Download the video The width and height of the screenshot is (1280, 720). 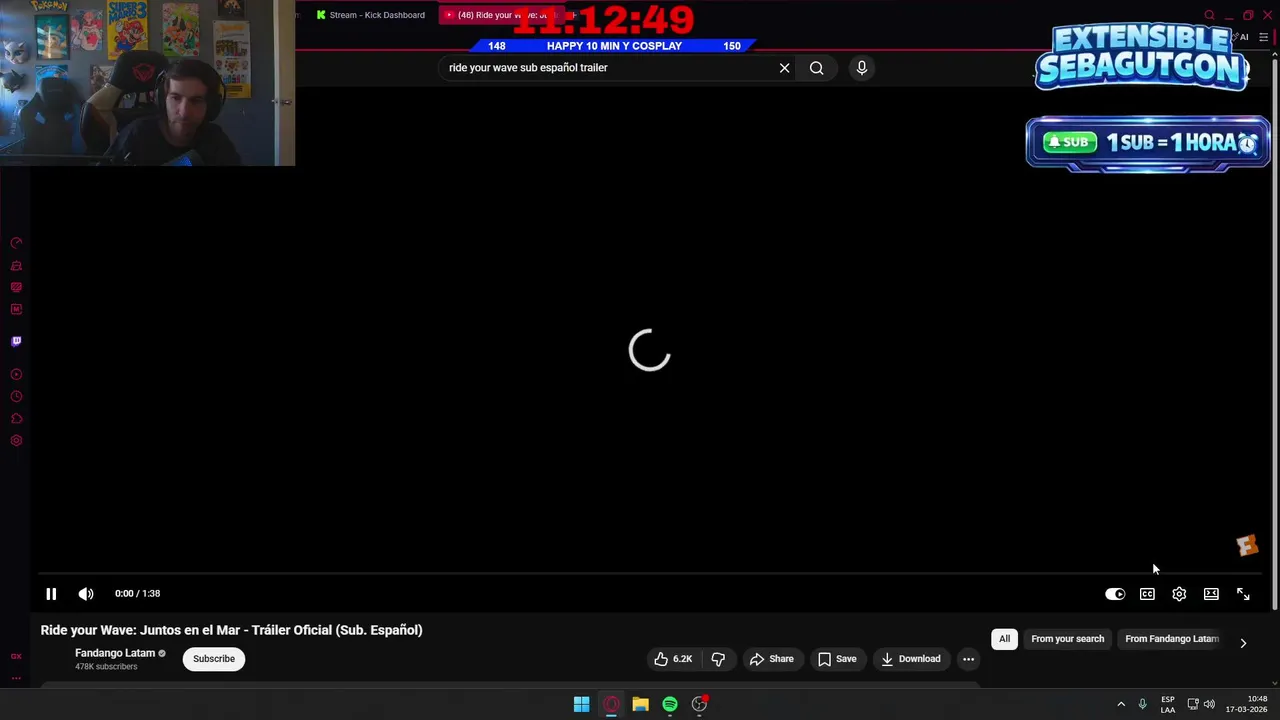click(911, 659)
